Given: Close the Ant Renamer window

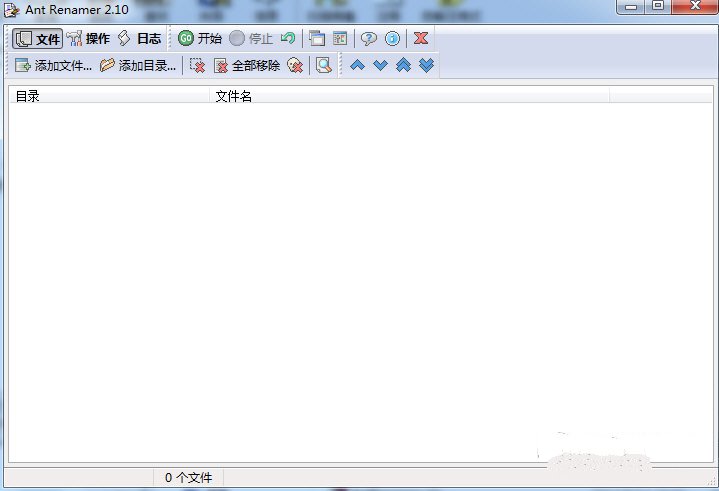Looking at the screenshot, I should click(x=696, y=7).
